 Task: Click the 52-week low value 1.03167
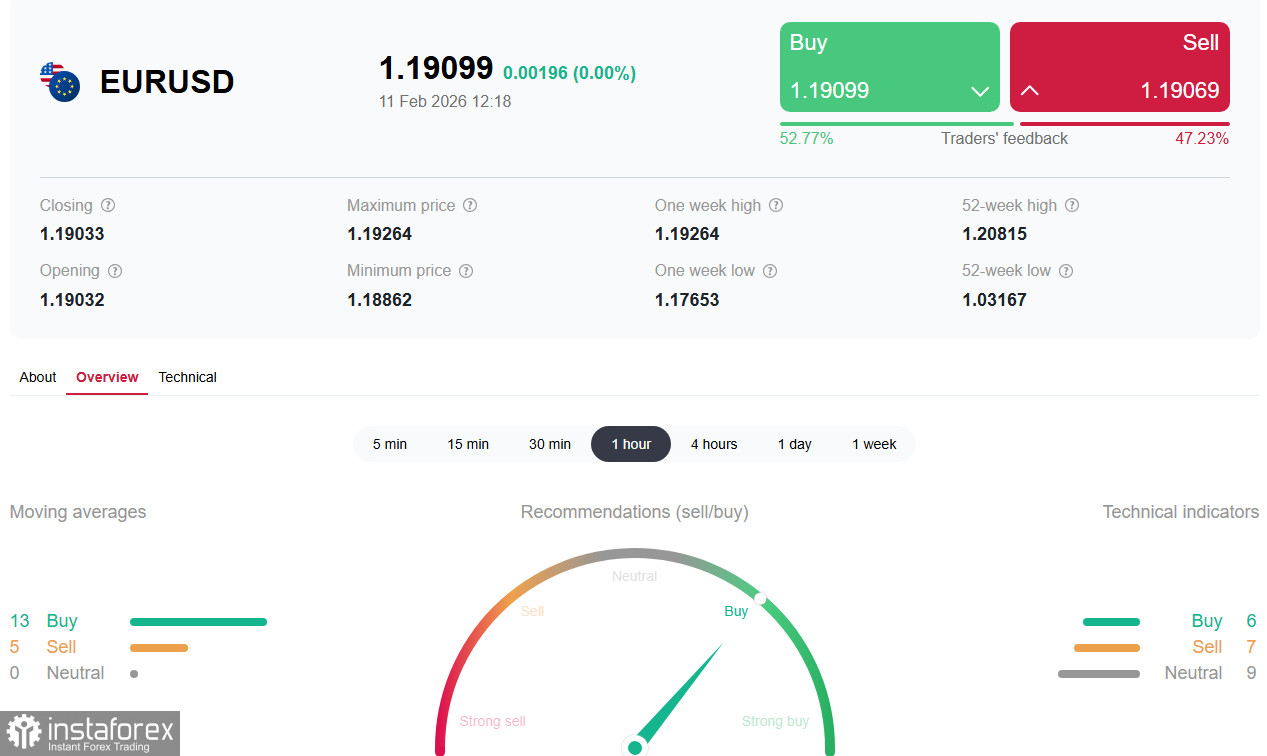994,299
